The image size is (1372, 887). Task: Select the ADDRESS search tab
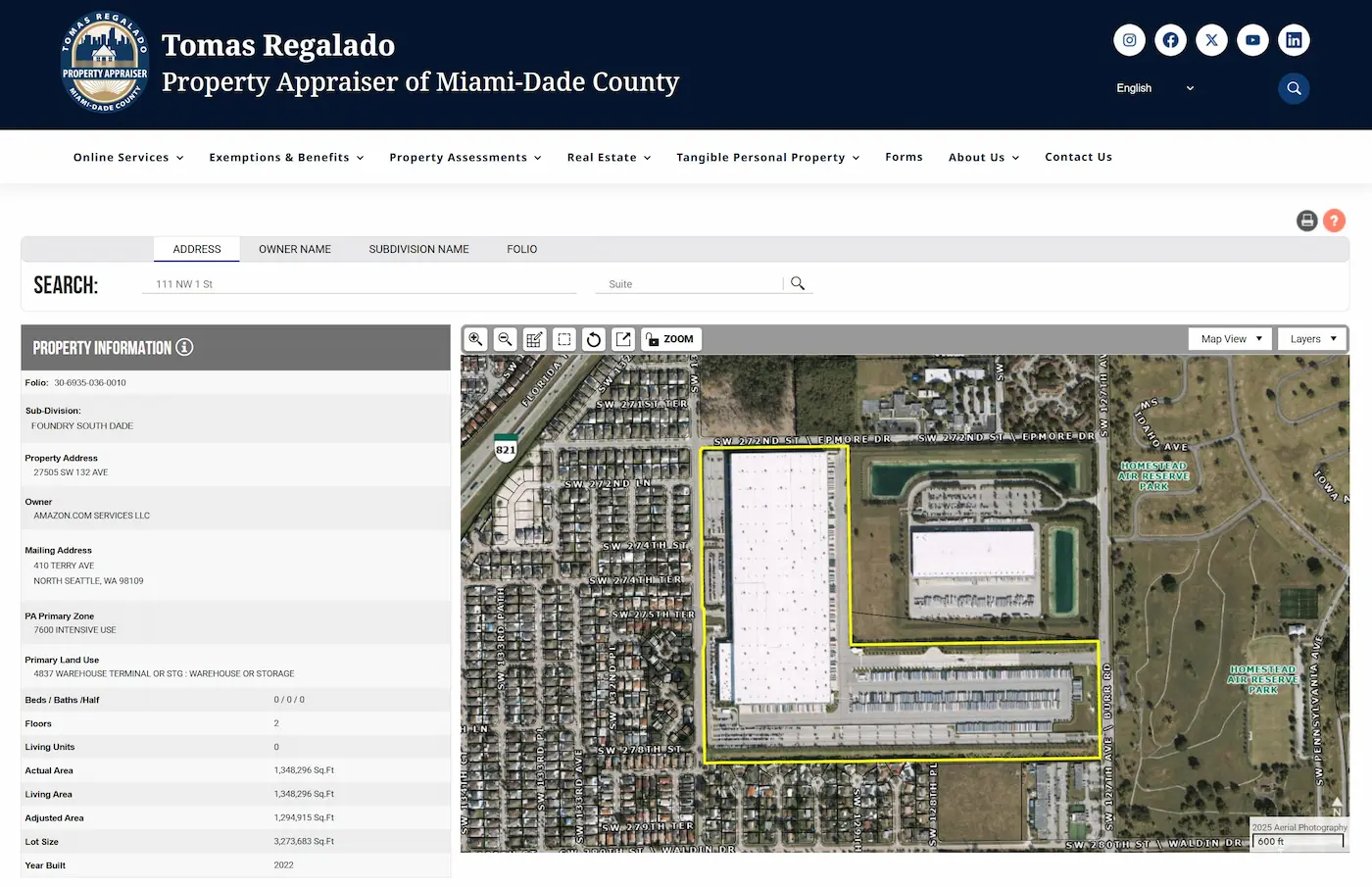pyautogui.click(x=197, y=249)
